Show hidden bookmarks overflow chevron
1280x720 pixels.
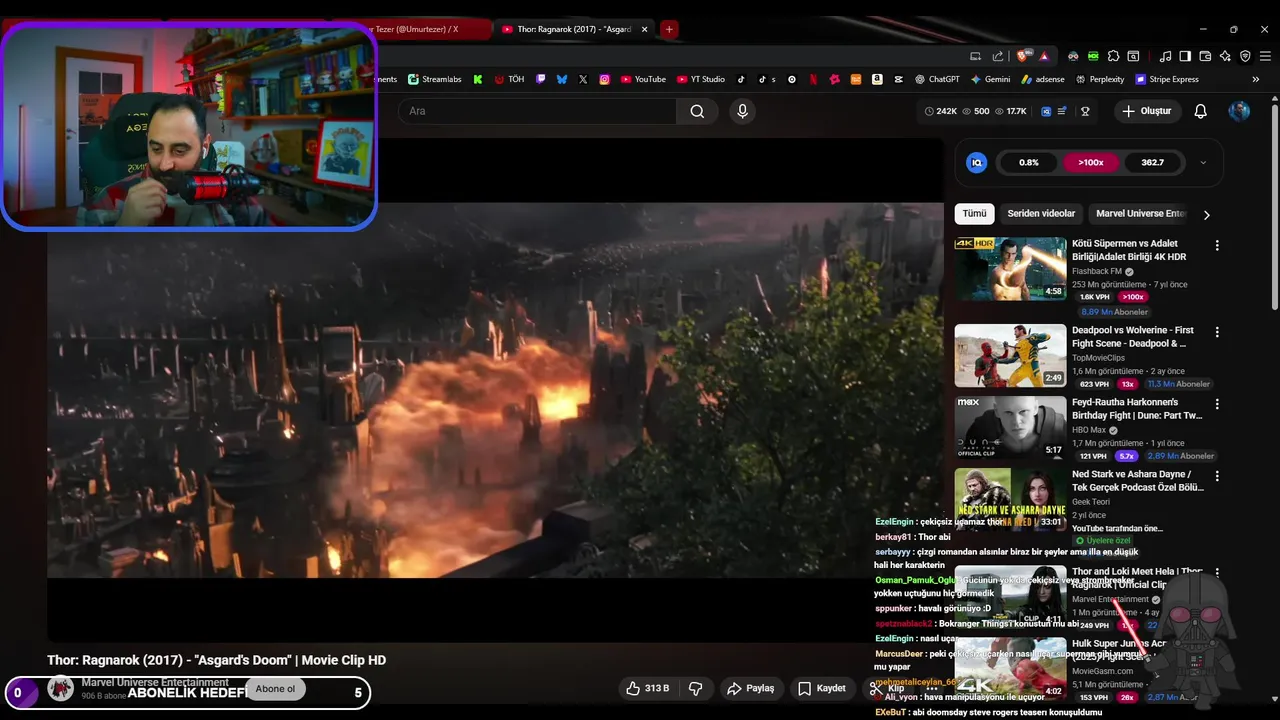tap(1256, 79)
